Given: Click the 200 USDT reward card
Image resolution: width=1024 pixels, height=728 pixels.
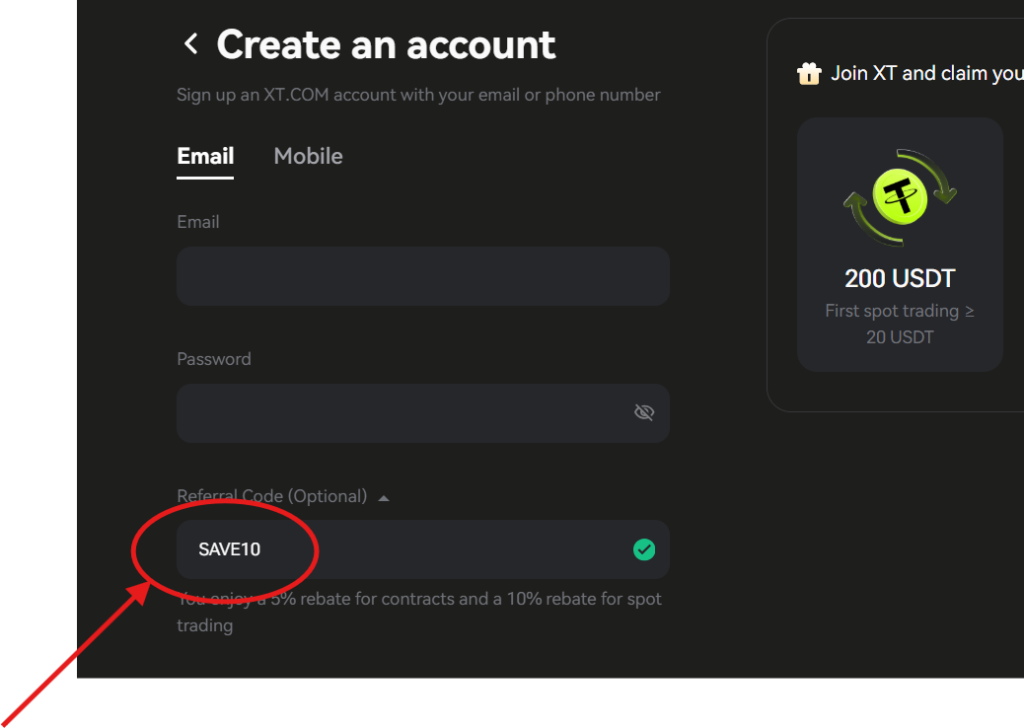Looking at the screenshot, I should 899,245.
